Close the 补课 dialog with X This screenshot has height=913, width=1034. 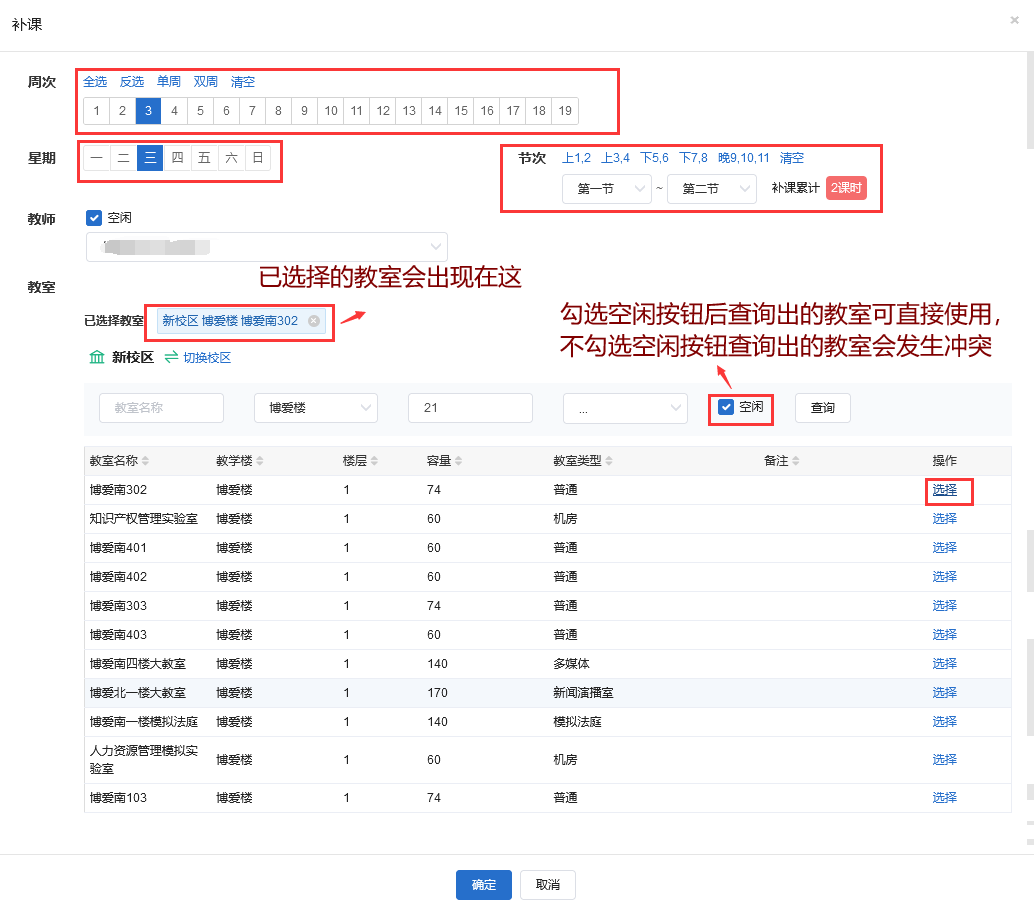pos(1014,20)
